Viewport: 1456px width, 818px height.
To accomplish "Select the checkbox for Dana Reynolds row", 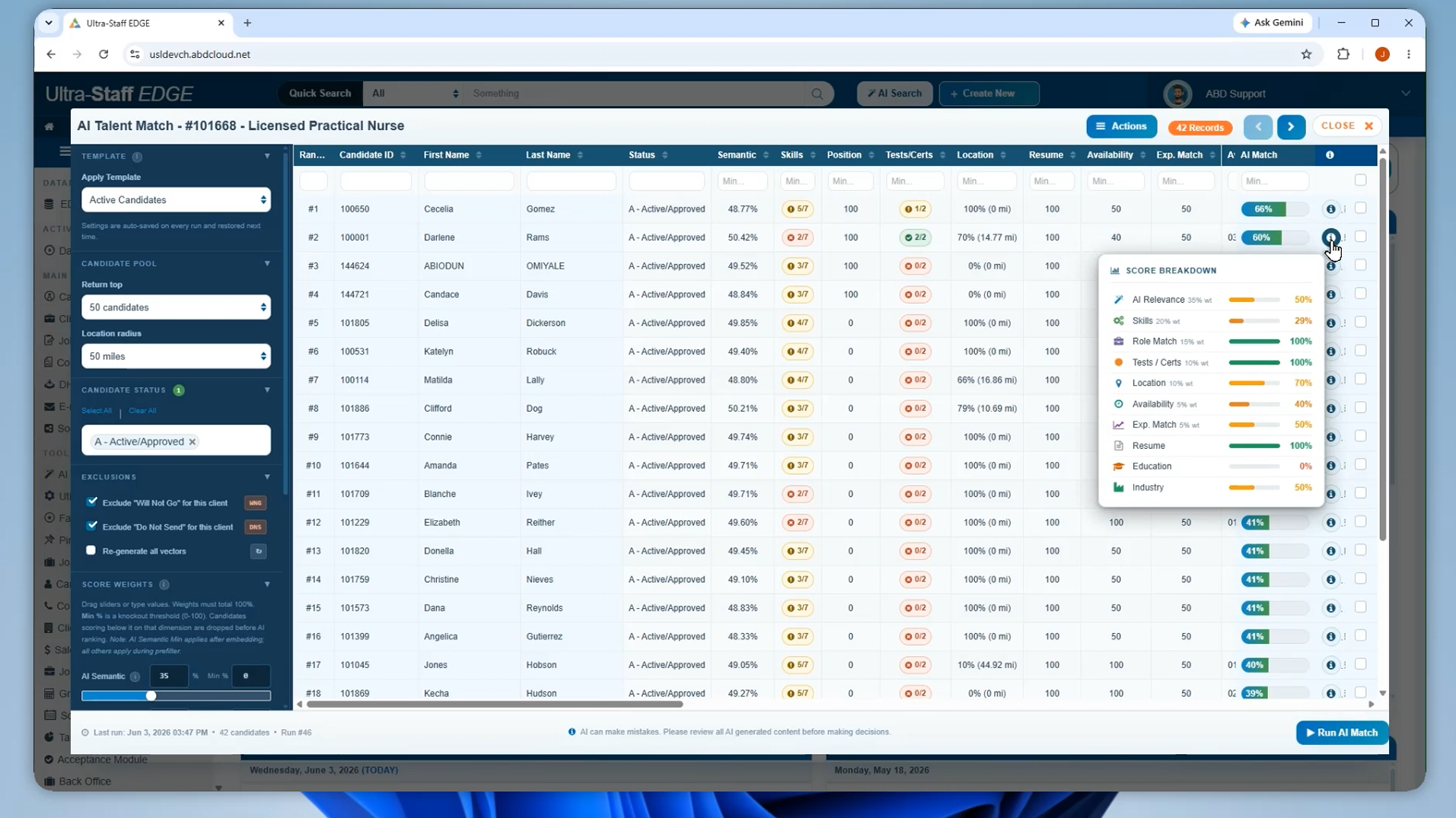I will [x=1360, y=607].
